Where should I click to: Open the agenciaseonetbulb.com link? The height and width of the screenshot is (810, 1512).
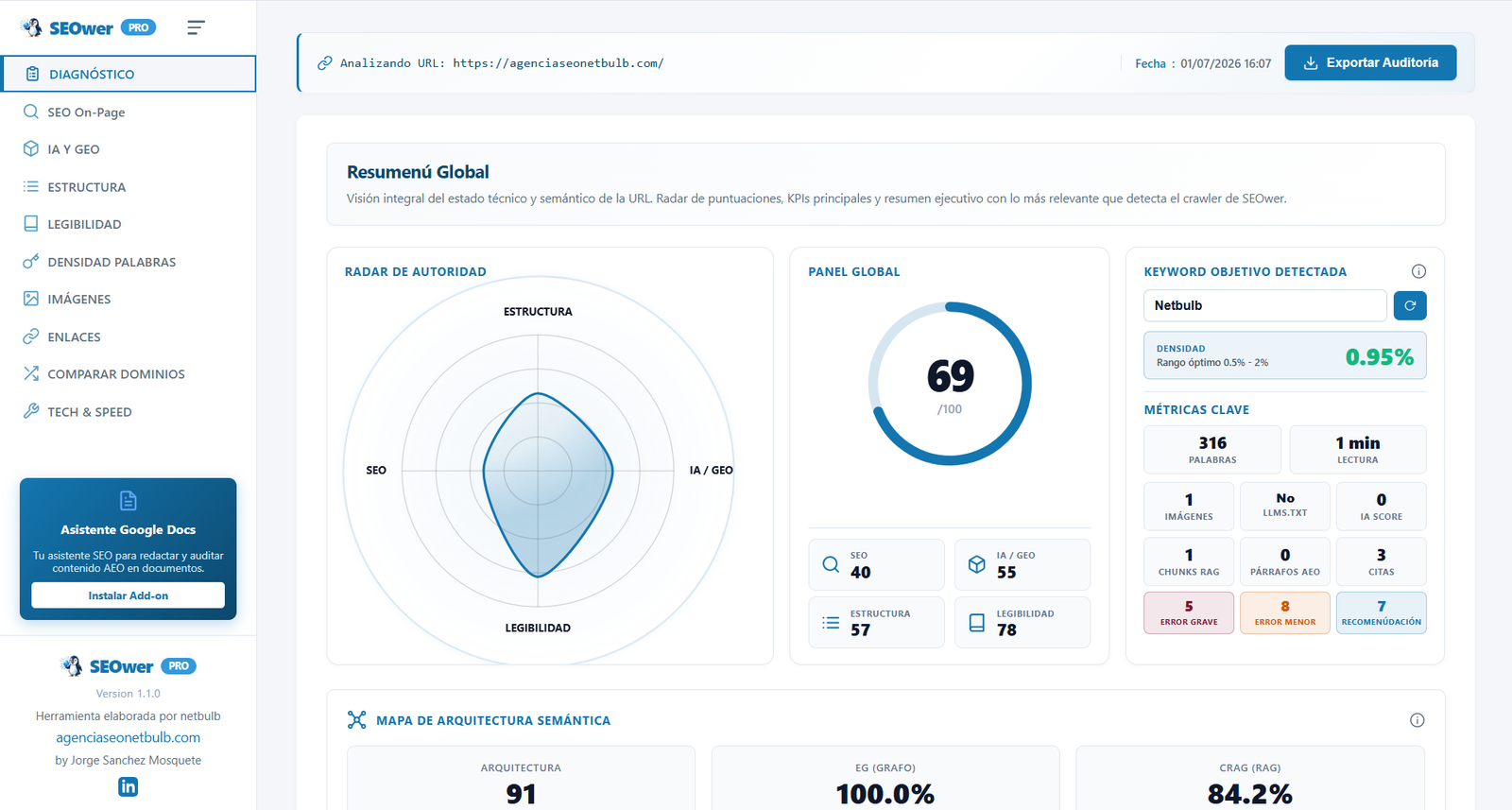[129, 737]
